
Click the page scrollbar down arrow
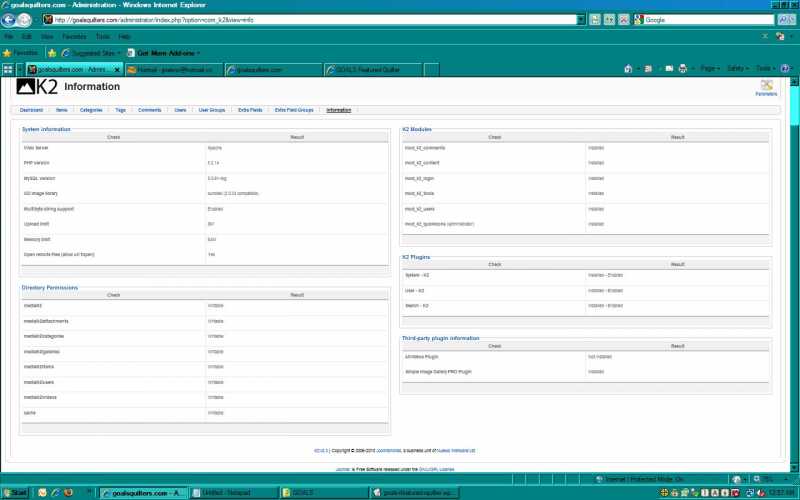[794, 467]
